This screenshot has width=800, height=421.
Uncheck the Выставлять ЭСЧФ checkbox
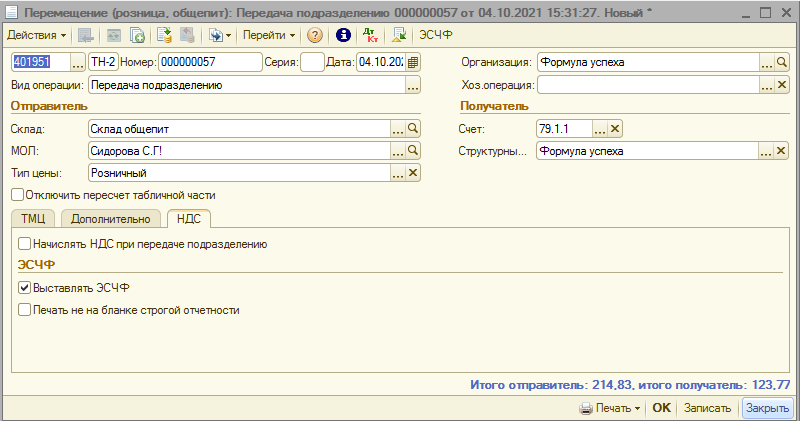(x=25, y=288)
